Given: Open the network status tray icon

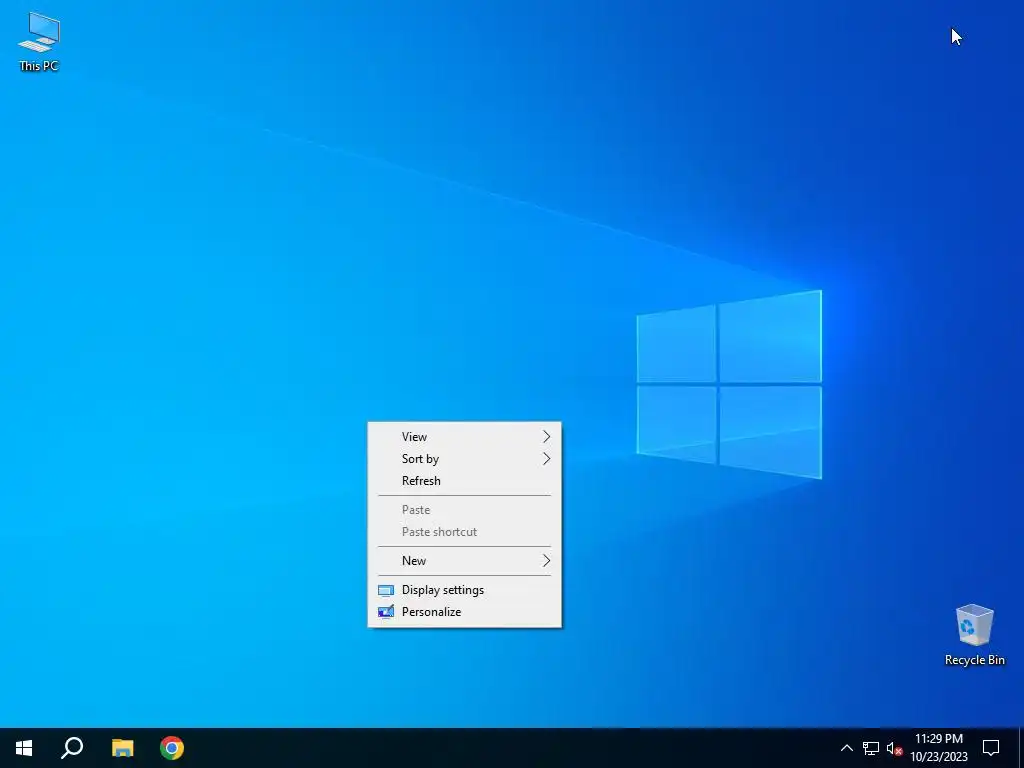Looking at the screenshot, I should 871,748.
